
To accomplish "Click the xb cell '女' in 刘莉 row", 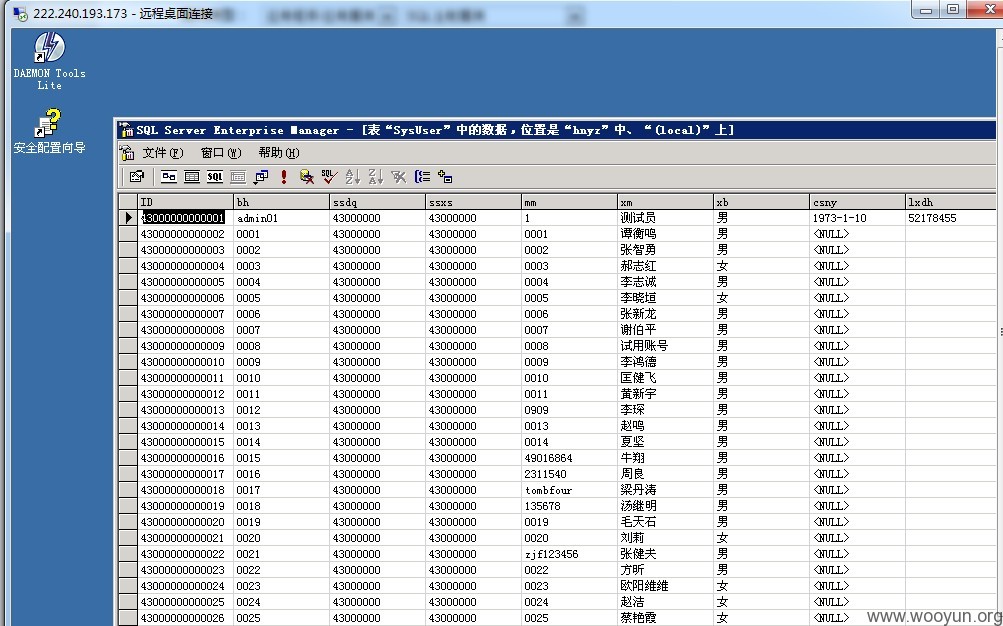I will [761, 538].
